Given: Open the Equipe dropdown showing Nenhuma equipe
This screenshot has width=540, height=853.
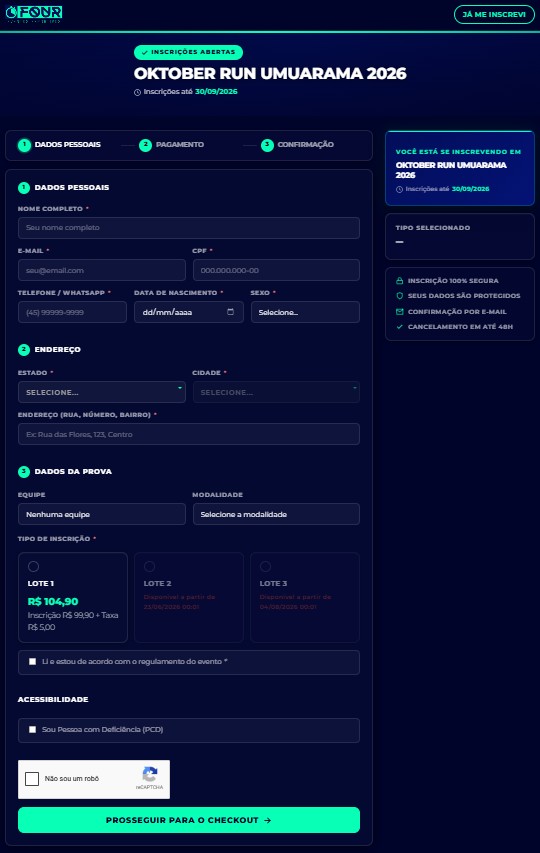Looking at the screenshot, I should (x=102, y=514).
